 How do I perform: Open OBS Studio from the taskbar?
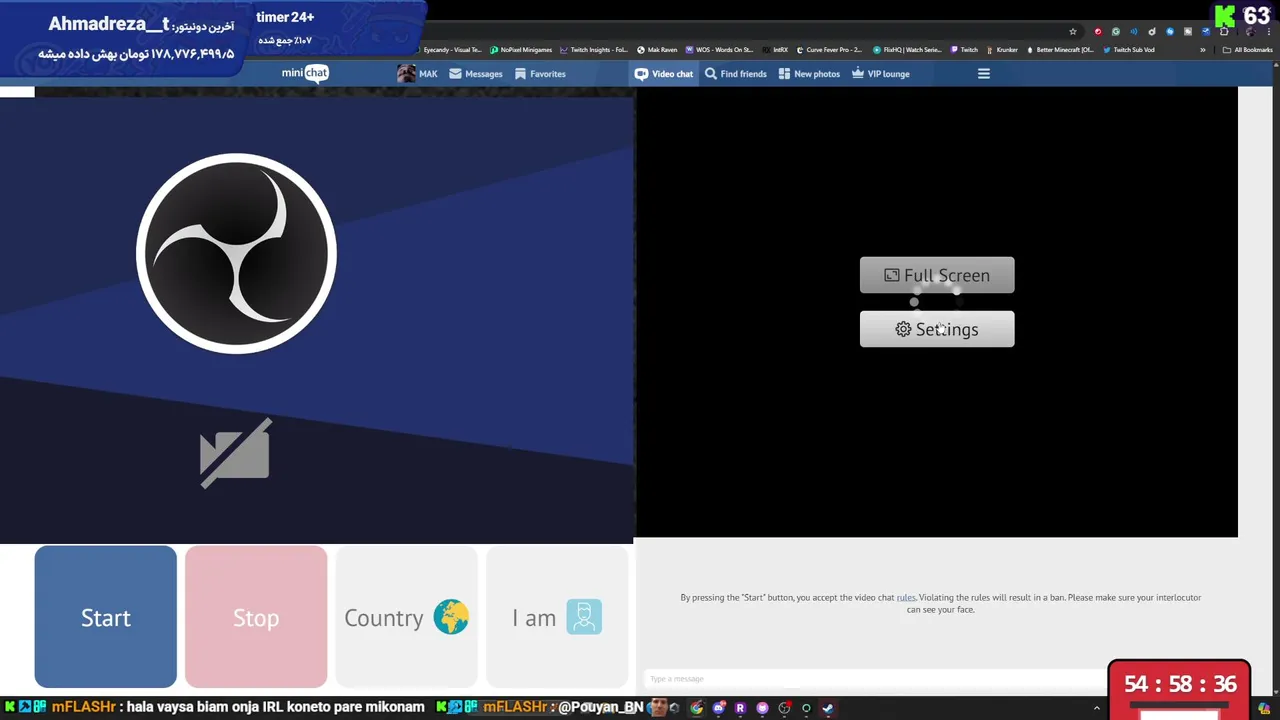click(785, 708)
